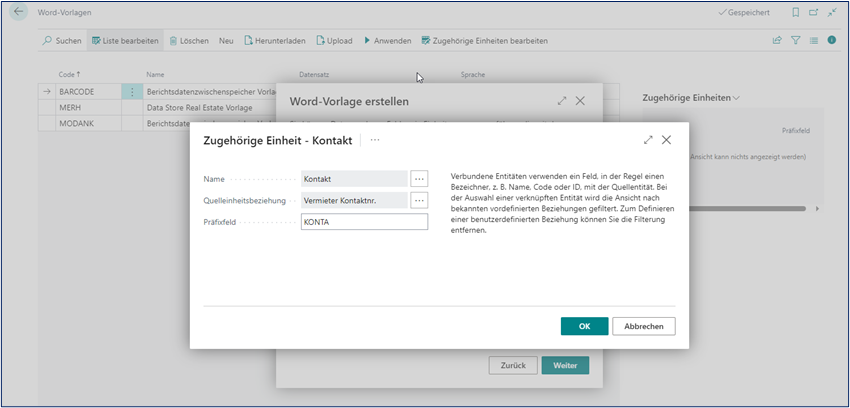This screenshot has height=408, width=850.
Task: Open the filter pane funnel icon
Action: tap(796, 41)
